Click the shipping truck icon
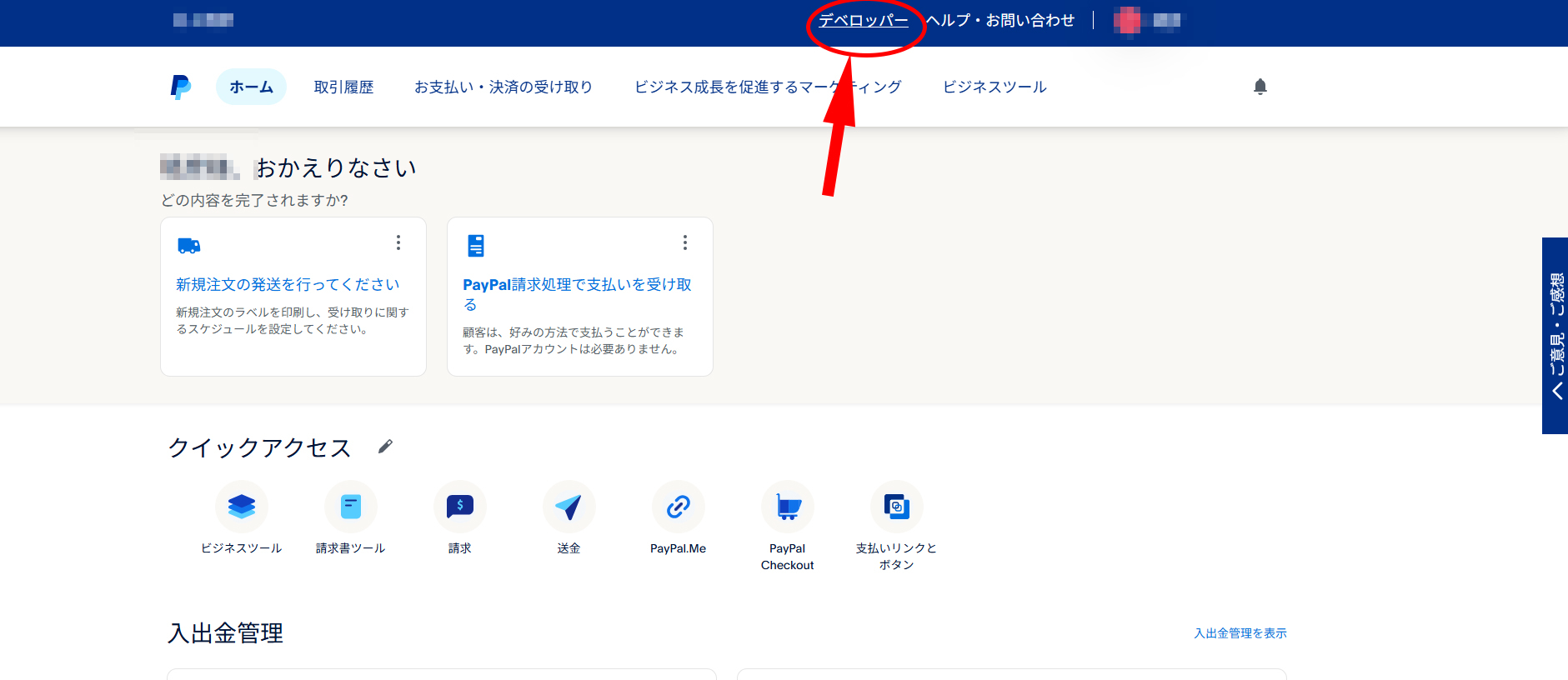Screen dimensions: 1568x680 [189, 246]
